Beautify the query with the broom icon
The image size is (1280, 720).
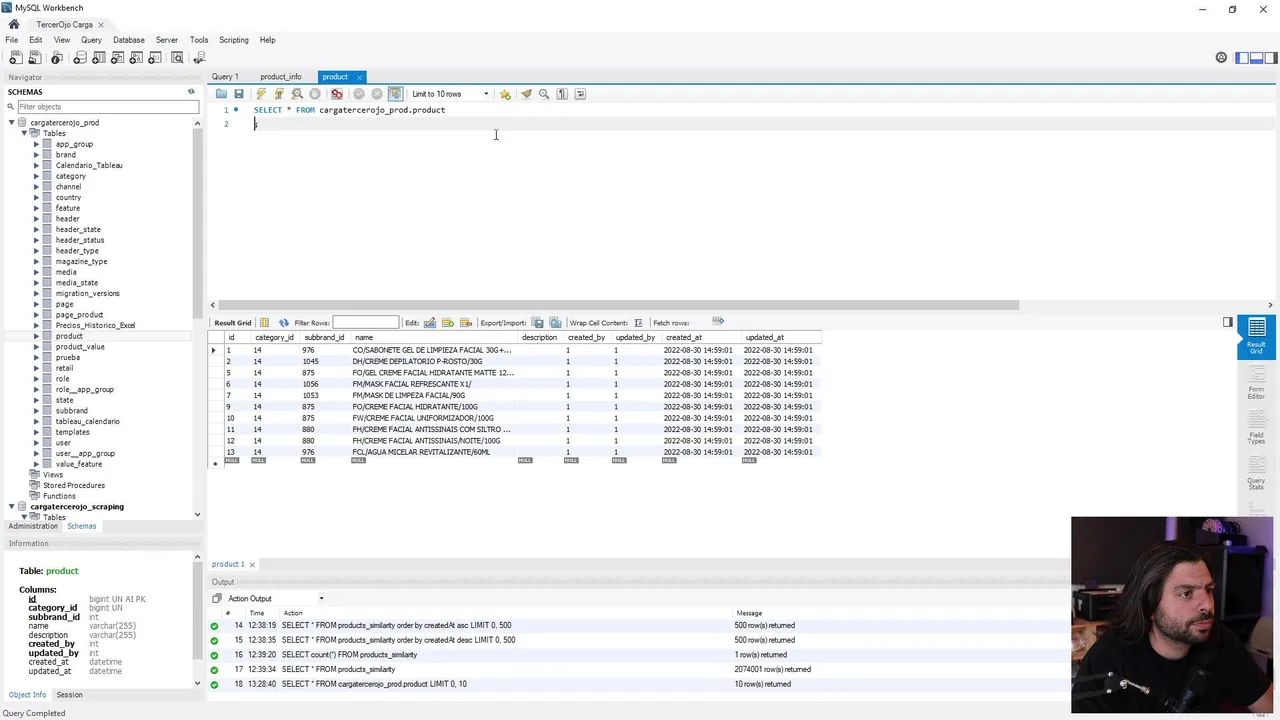526,94
